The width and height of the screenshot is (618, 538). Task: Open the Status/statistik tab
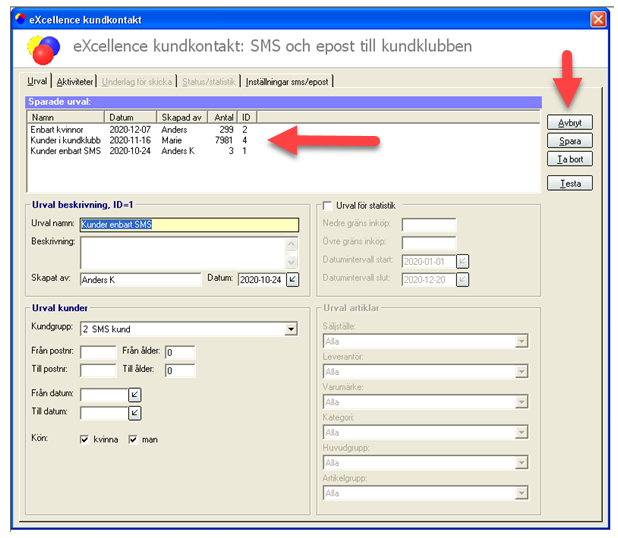pos(208,82)
